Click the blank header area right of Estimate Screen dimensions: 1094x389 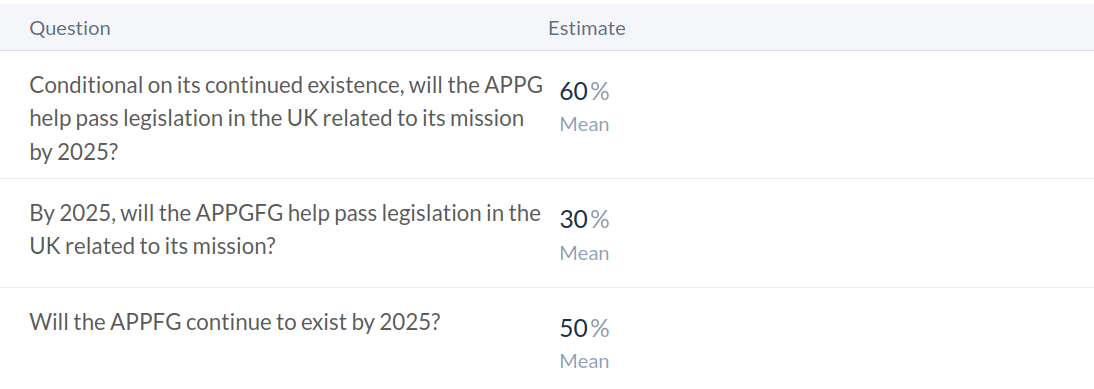858,28
